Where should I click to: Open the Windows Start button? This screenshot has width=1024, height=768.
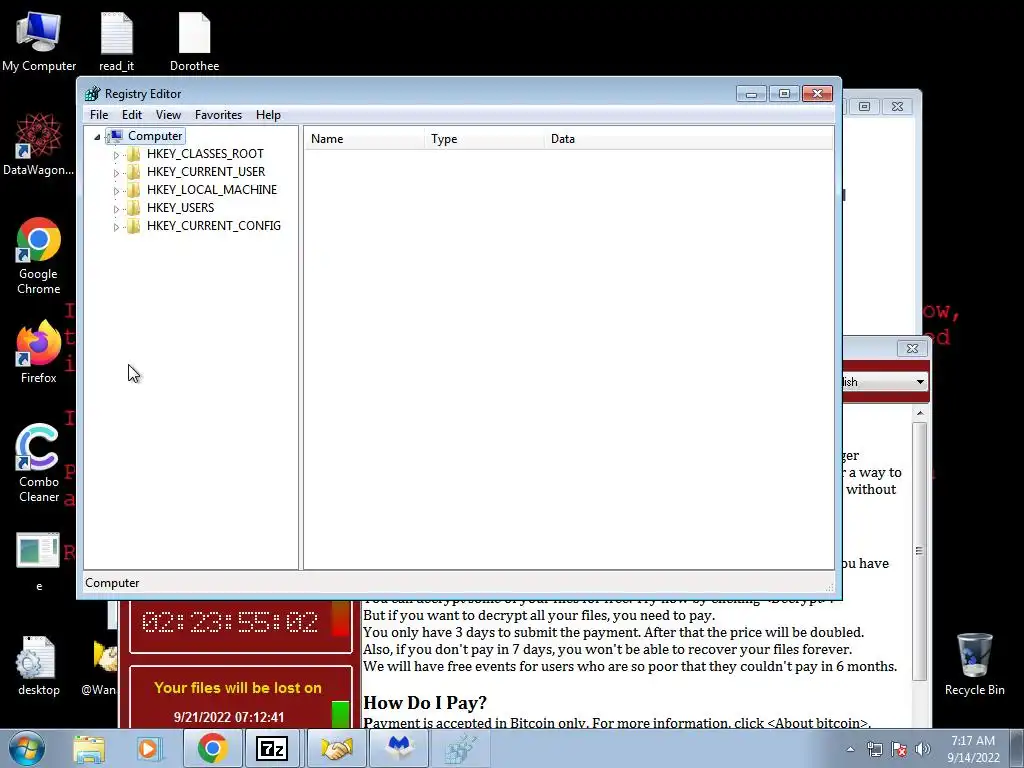(26, 748)
